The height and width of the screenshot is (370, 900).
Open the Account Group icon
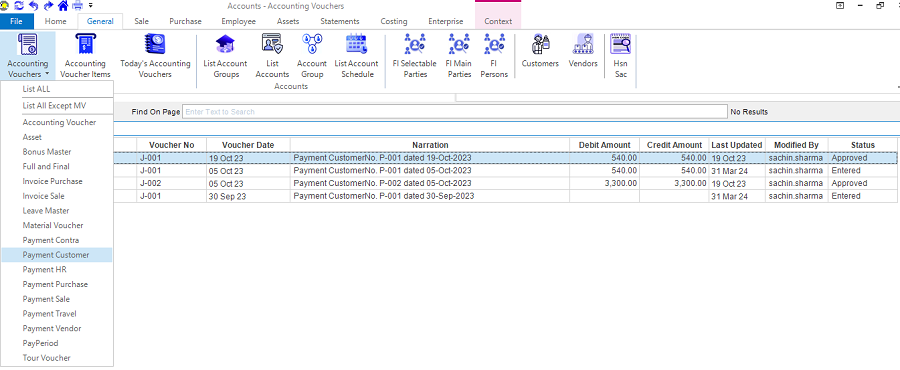coord(312,55)
